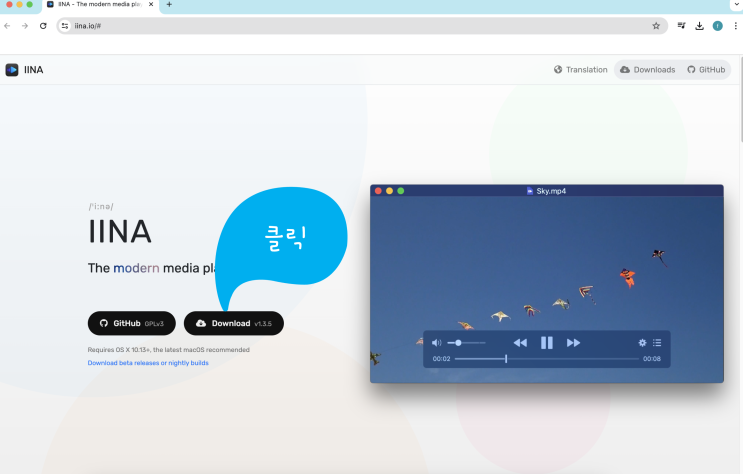Click the page vertical scrollbar
This screenshot has width=743, height=474.
pos(741,100)
